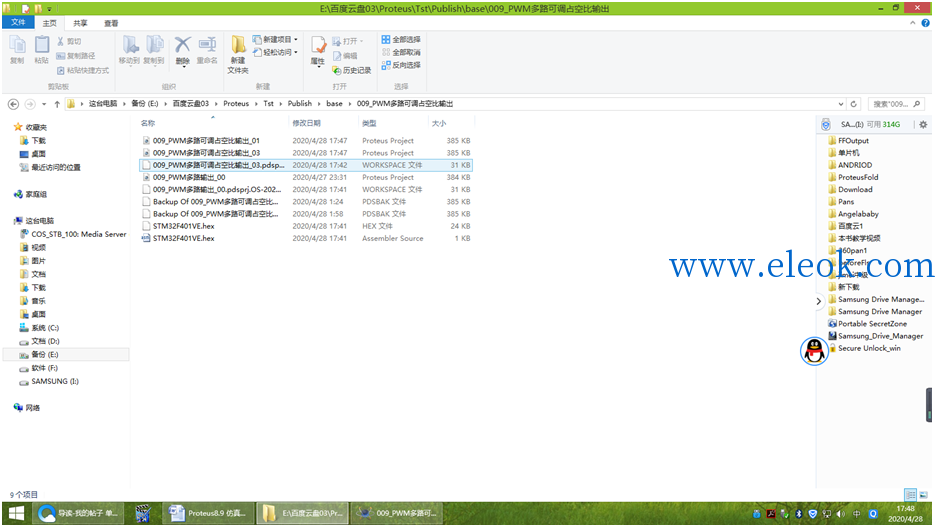Click the Up one level arrow
The width and height of the screenshot is (935, 527).
pyautogui.click(x=57, y=104)
